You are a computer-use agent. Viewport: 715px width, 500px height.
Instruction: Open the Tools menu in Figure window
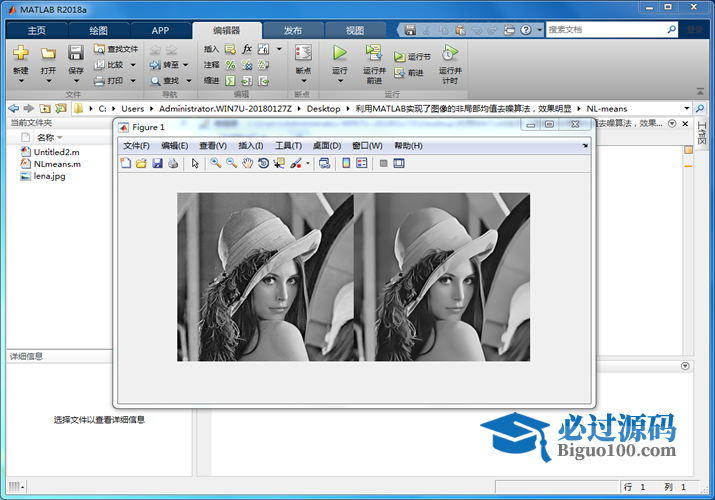click(288, 146)
